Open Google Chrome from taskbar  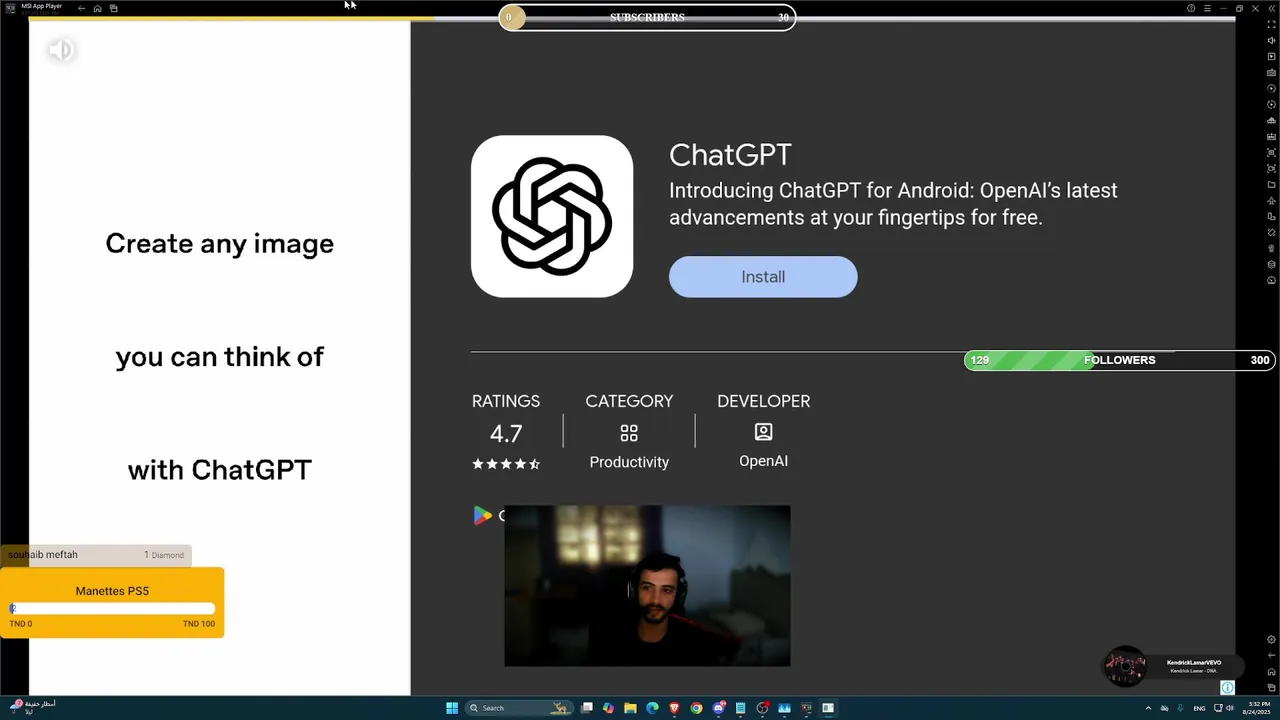696,708
